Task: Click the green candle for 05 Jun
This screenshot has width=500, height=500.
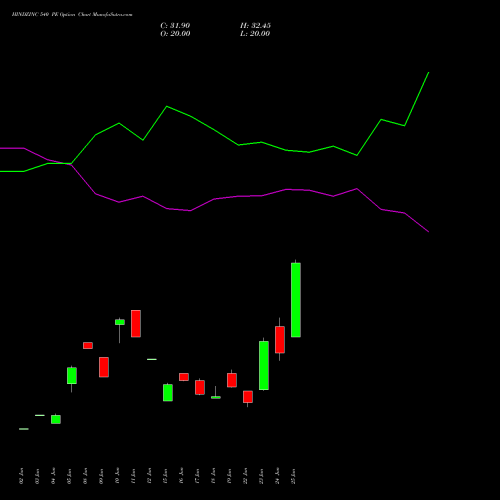Action: tap(72, 375)
